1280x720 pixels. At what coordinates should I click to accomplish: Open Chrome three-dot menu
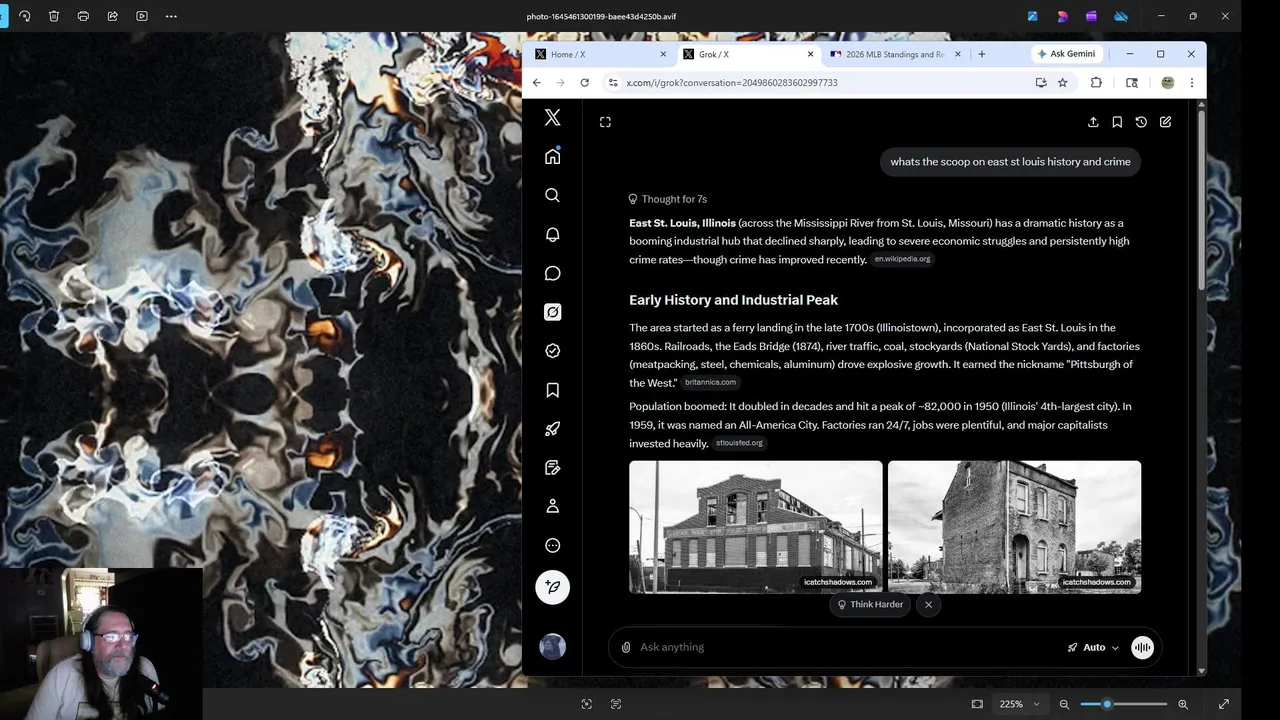click(1191, 83)
